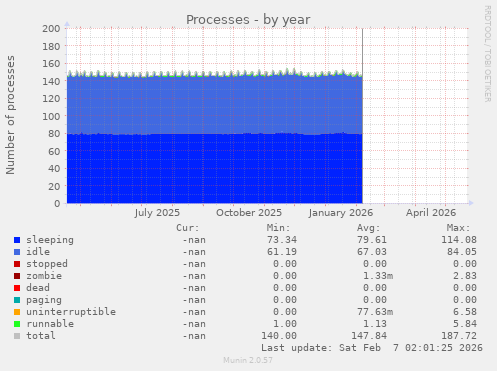
Task: Select the 'zombie' legend label
Action: [44, 276]
